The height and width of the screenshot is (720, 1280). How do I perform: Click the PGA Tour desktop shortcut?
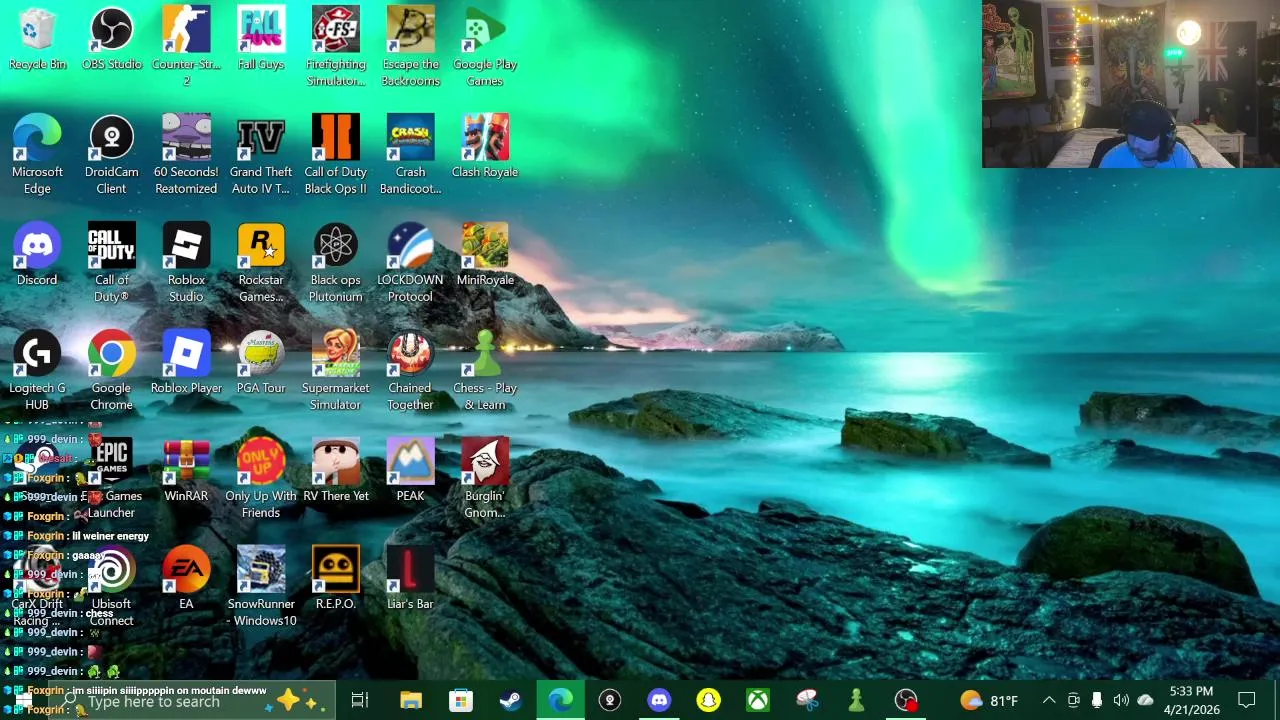tap(261, 364)
